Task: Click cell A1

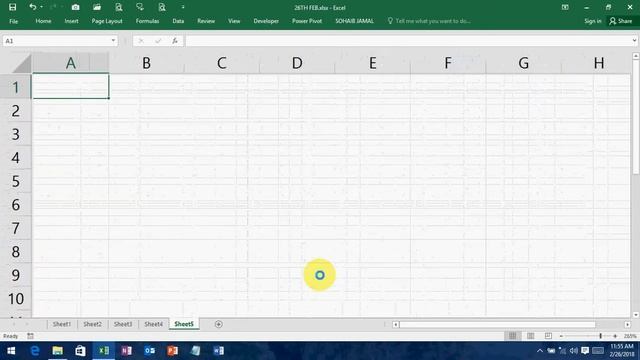Action: [x=70, y=86]
